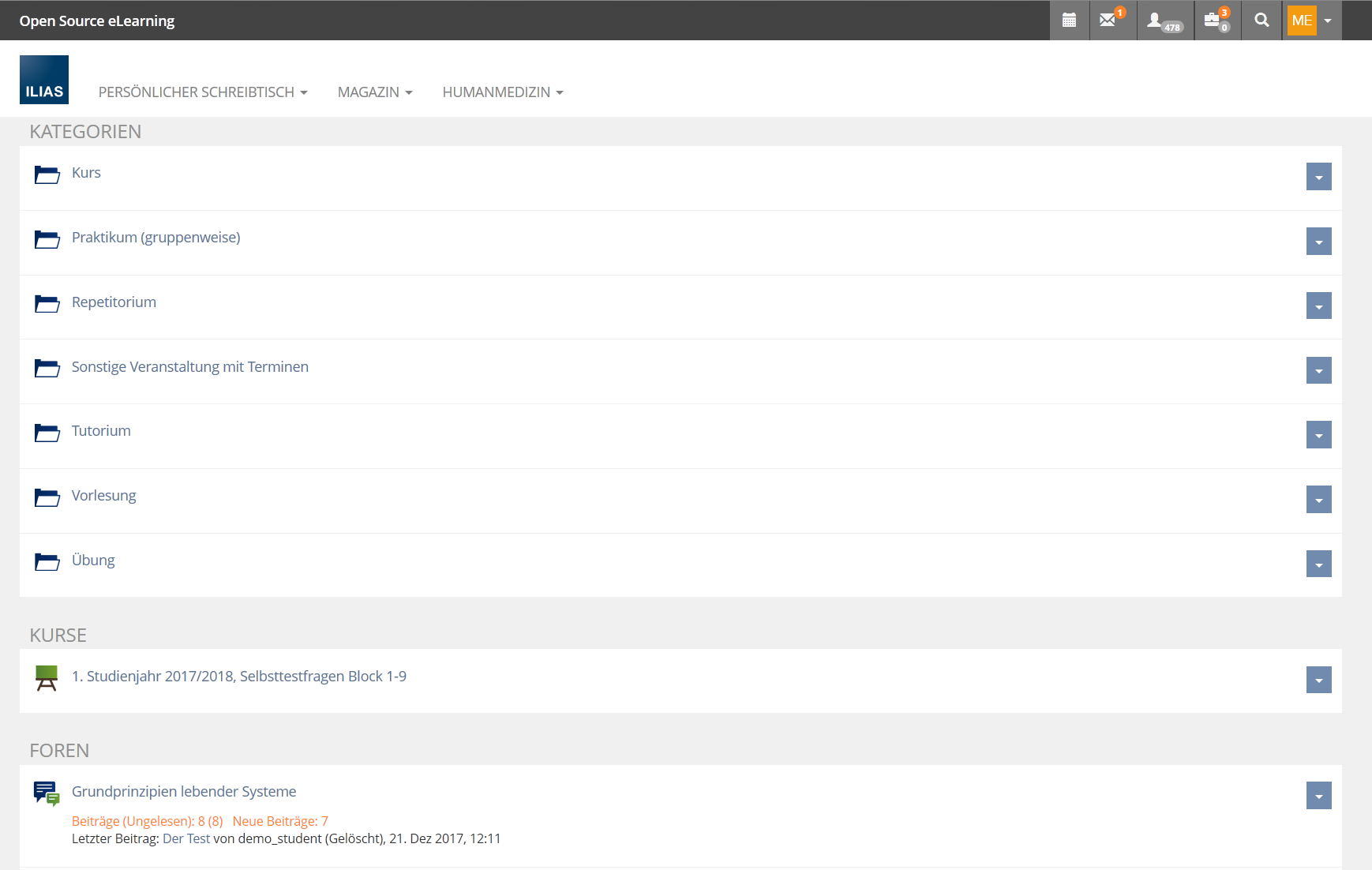This screenshot has width=1372, height=870.
Task: Expand actions dropdown for Kurs category
Action: coord(1318,177)
